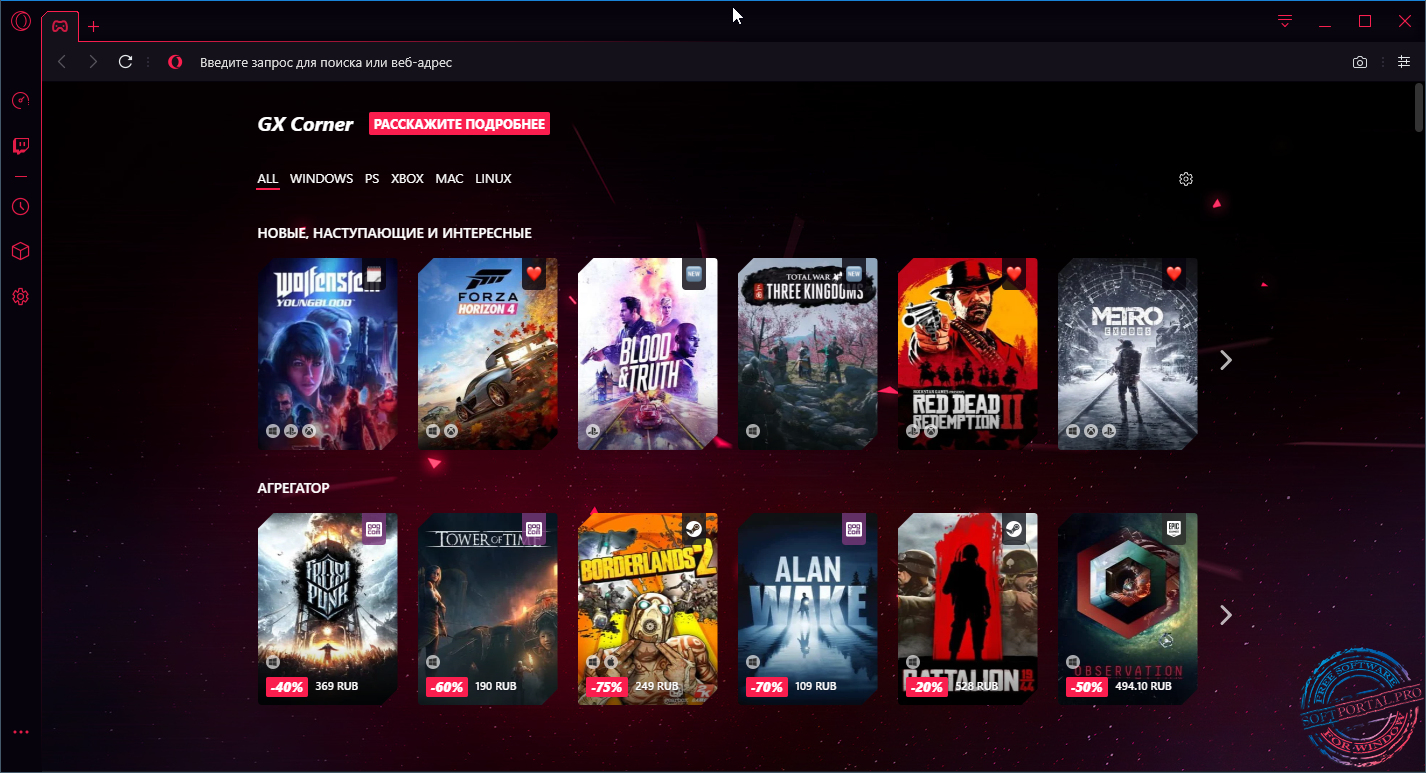Open the Metro Exodus cover art
This screenshot has width=1426, height=773.
pyautogui.click(x=1128, y=354)
